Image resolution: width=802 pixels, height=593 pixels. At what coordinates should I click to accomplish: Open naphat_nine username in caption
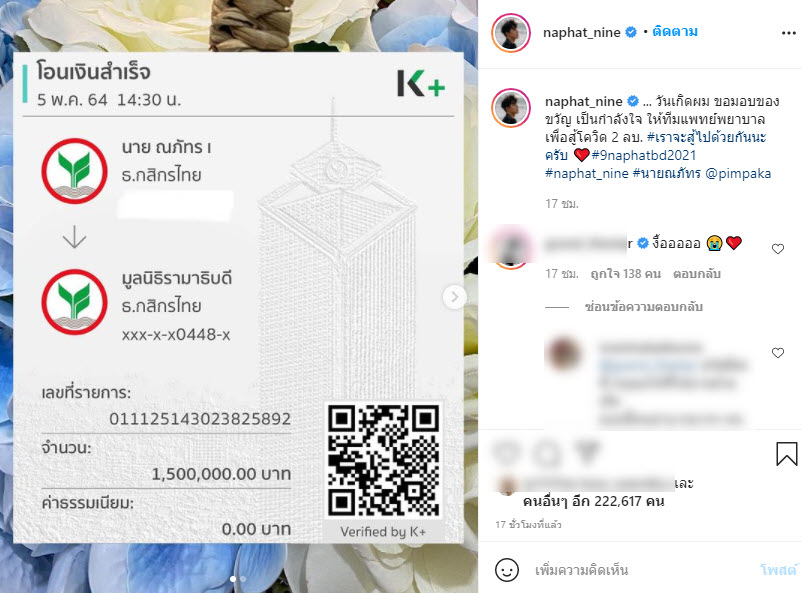point(584,101)
